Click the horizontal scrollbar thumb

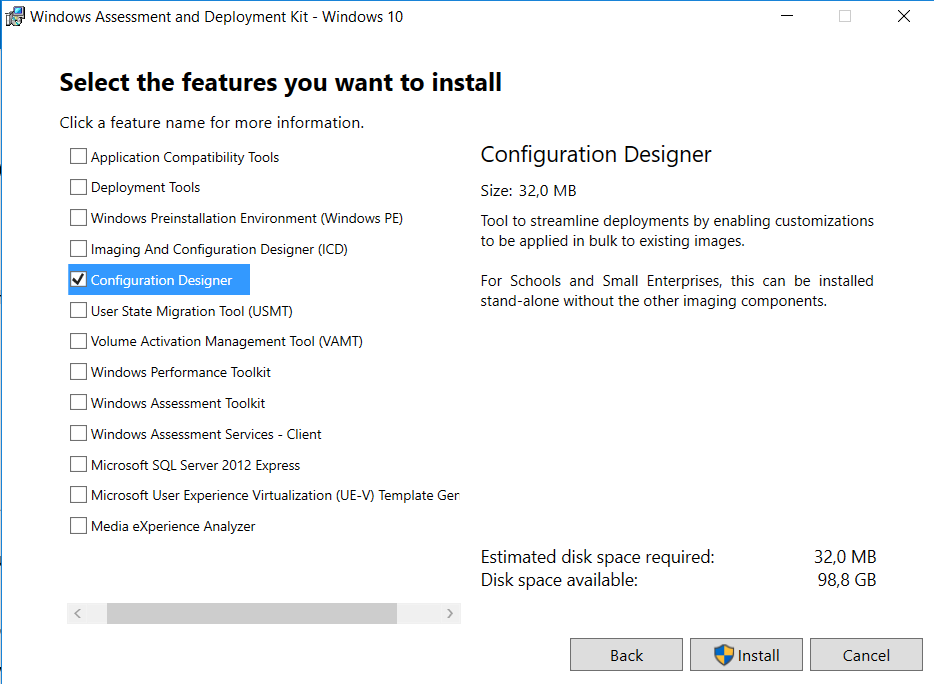pos(250,612)
